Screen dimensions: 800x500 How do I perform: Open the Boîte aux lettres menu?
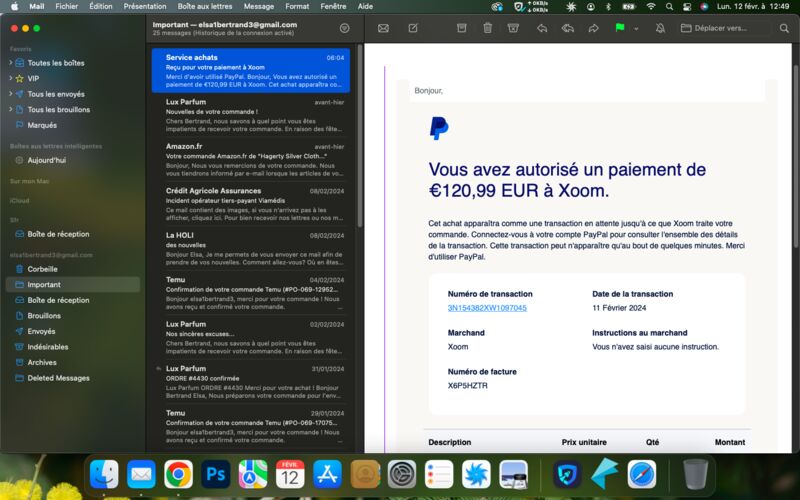205,7
